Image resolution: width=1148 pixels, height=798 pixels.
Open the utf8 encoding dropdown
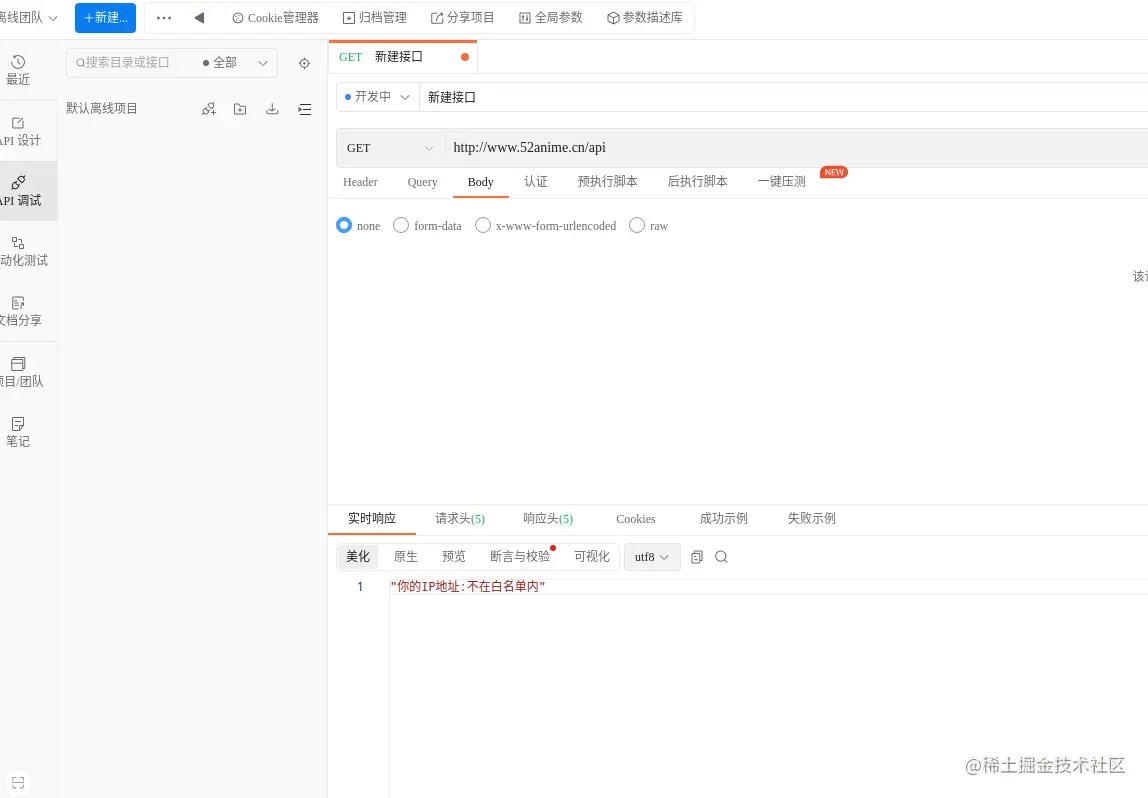[x=652, y=557]
